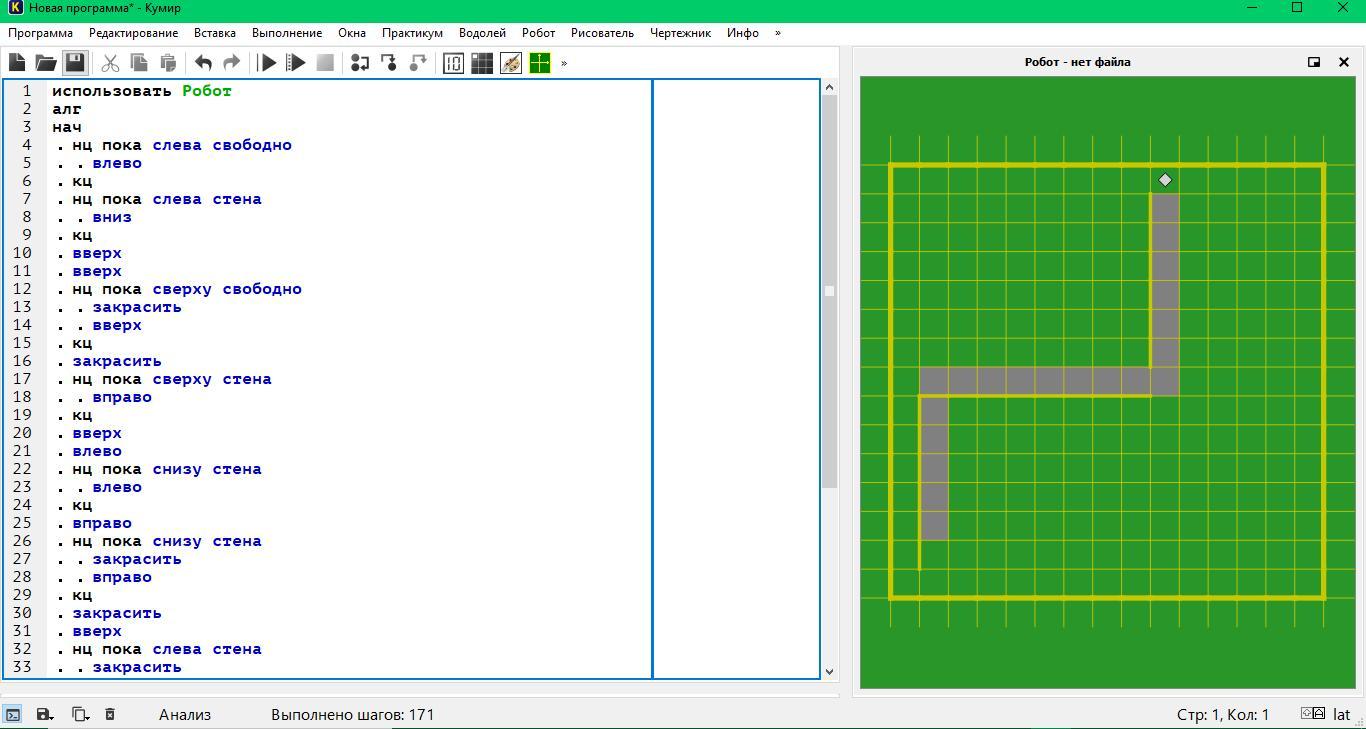Image resolution: width=1366 pixels, height=729 pixels.
Task: Open the Выполнение menu
Action: coord(287,33)
